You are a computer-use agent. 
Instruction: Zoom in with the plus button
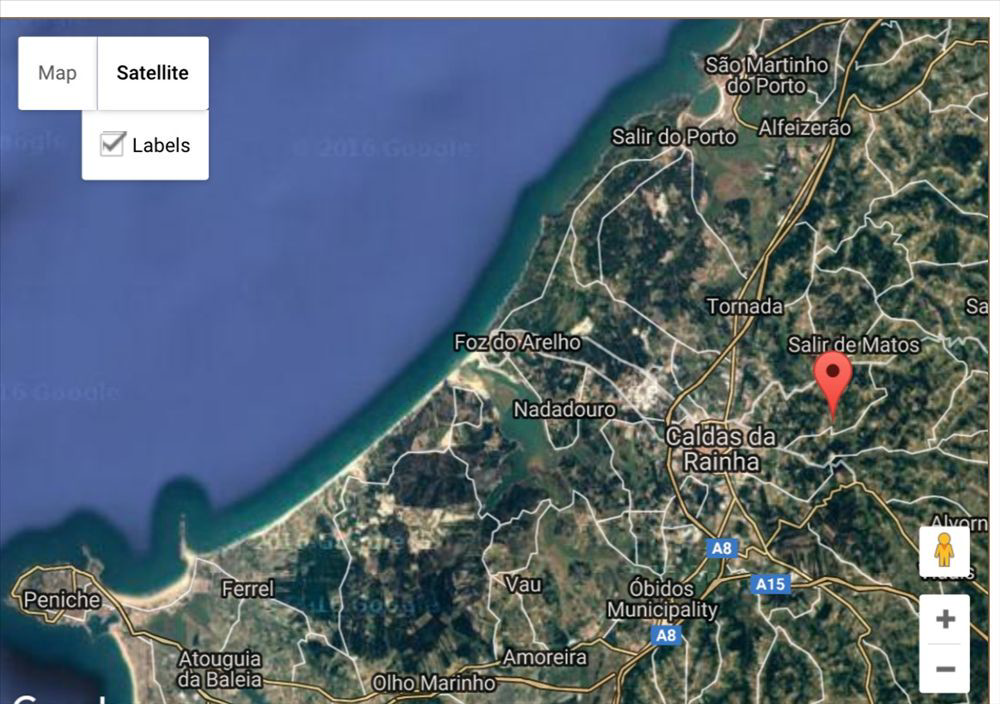coord(945,619)
